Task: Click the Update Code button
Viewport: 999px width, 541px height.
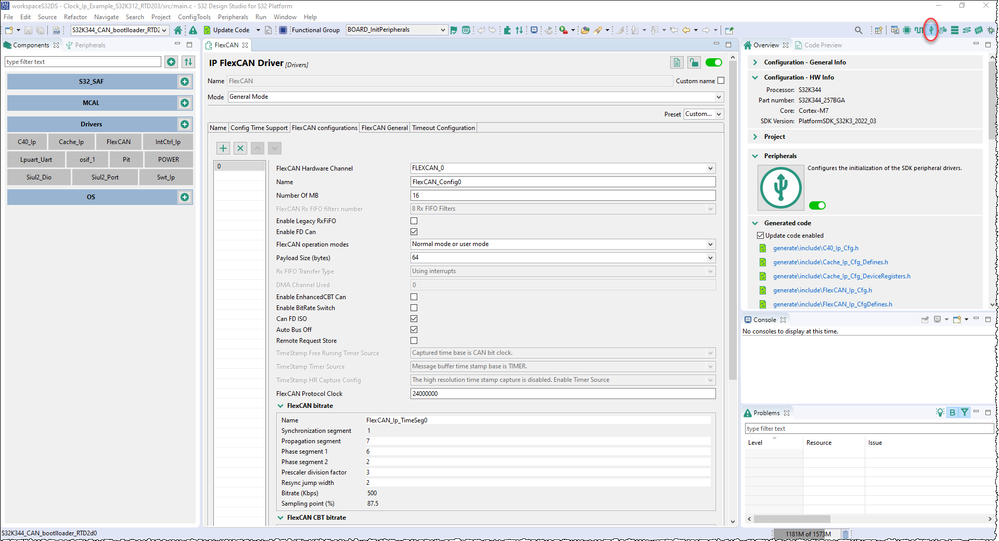Action: (x=226, y=30)
